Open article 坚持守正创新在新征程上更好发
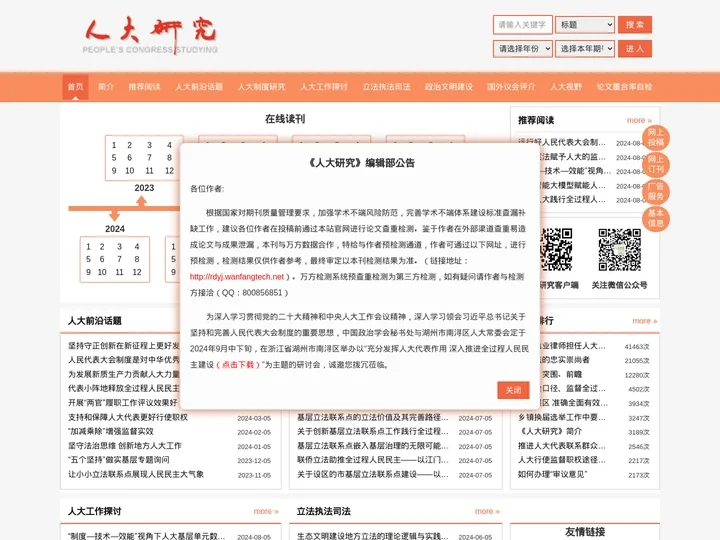 pos(124,345)
